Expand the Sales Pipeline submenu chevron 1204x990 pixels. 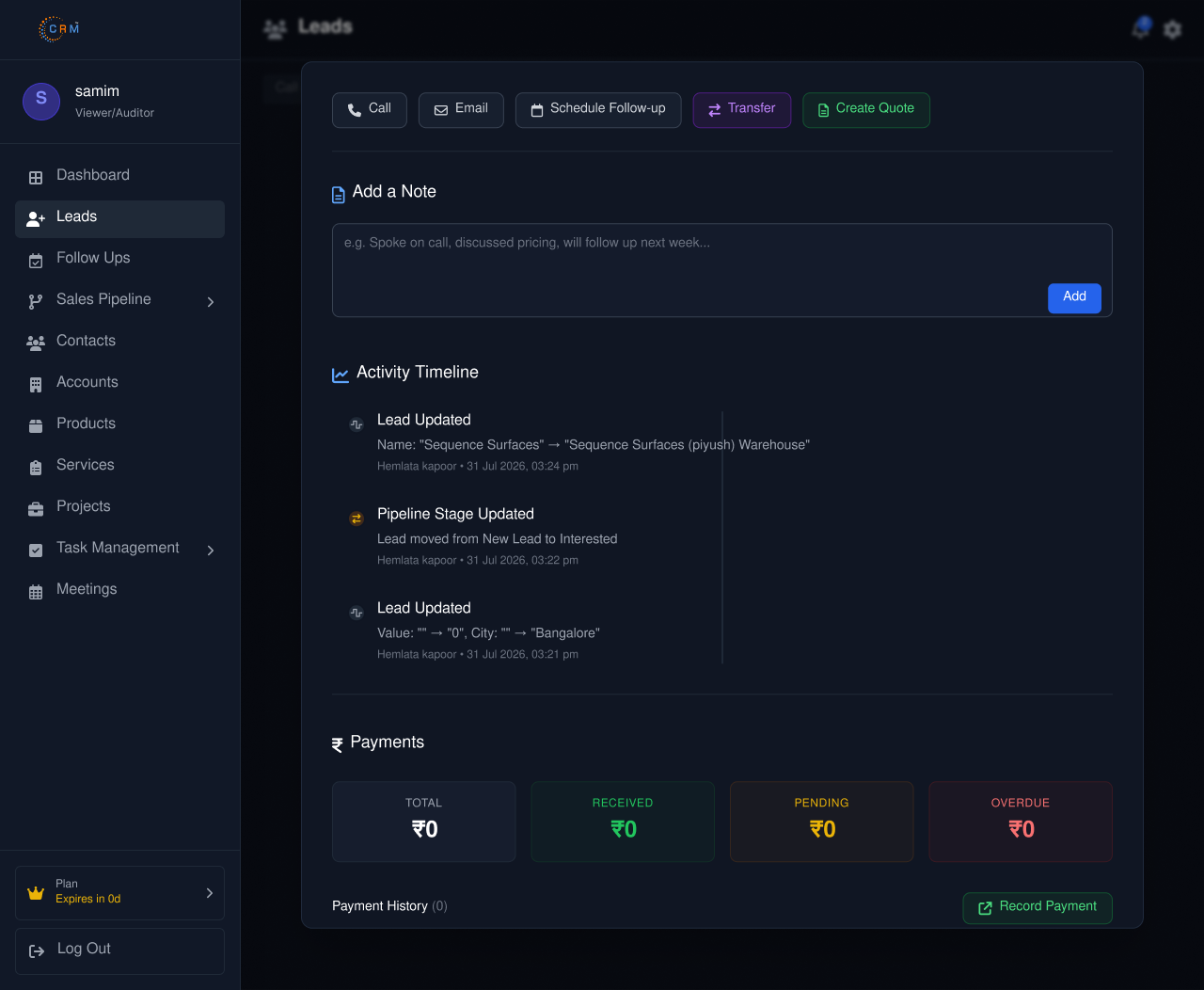click(211, 301)
